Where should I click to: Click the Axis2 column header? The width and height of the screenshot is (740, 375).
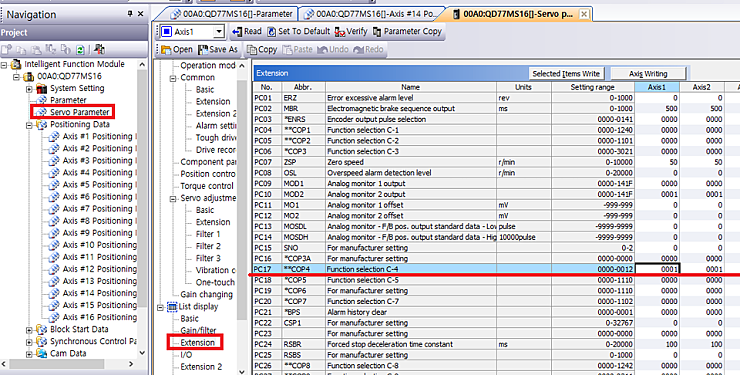pos(701,87)
